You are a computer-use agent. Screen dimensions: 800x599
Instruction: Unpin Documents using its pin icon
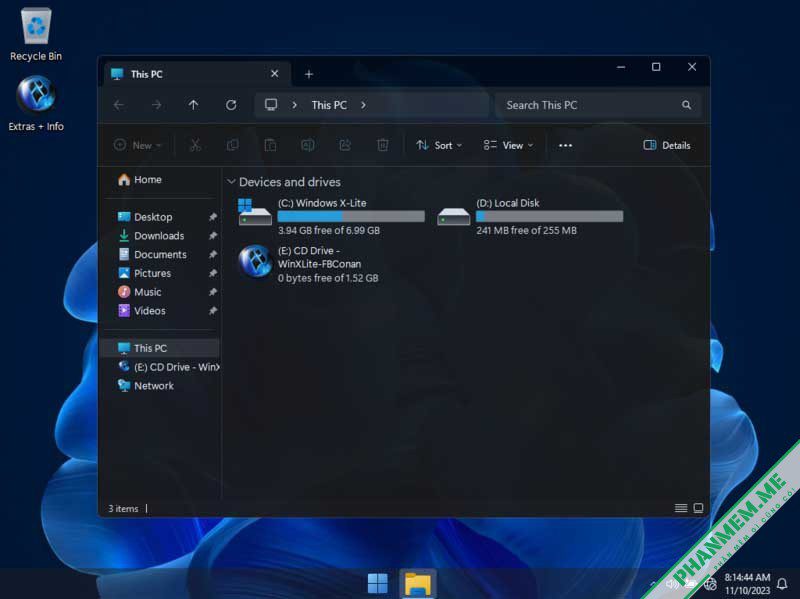(x=213, y=255)
